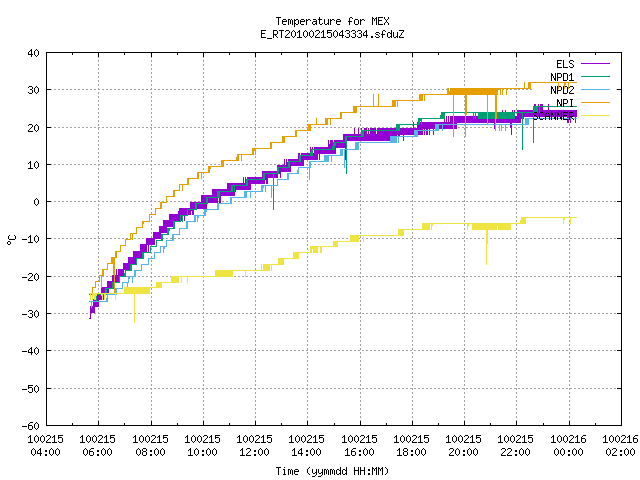This screenshot has height=480, width=640.
Task: Click the y-axis label 0
Action: [x=37, y=202]
